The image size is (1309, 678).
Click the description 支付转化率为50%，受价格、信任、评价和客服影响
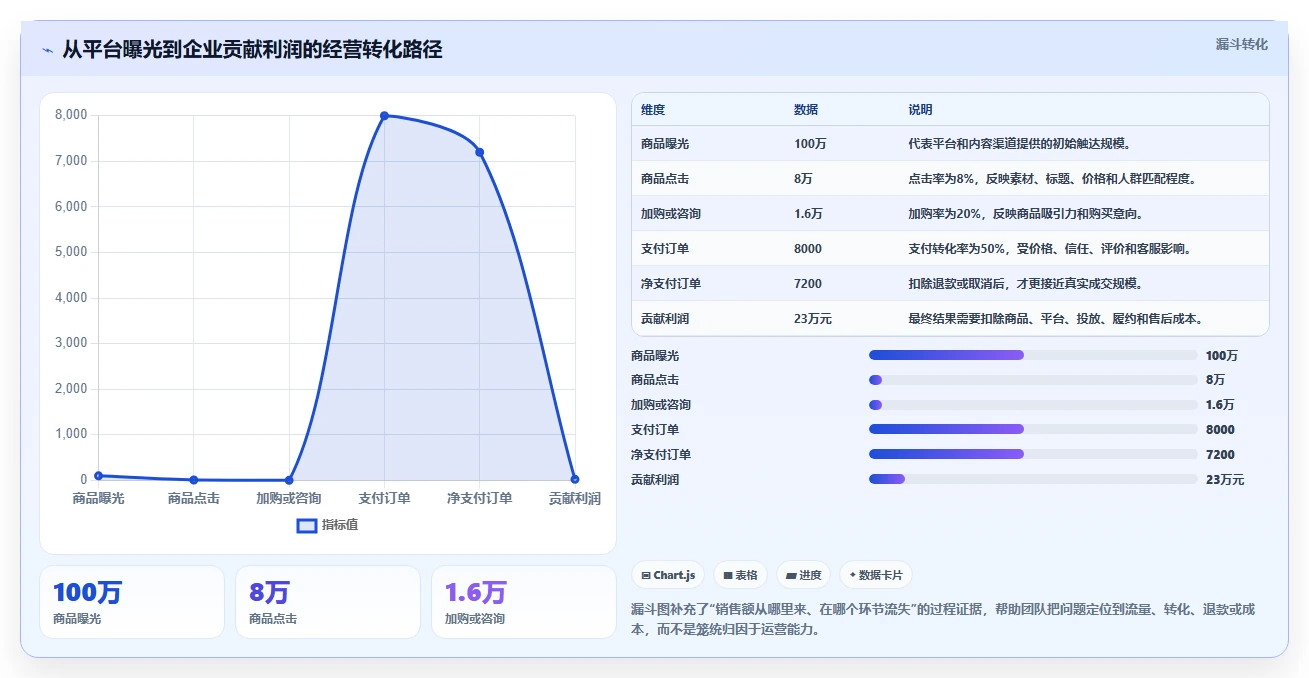pyautogui.click(x=1049, y=249)
